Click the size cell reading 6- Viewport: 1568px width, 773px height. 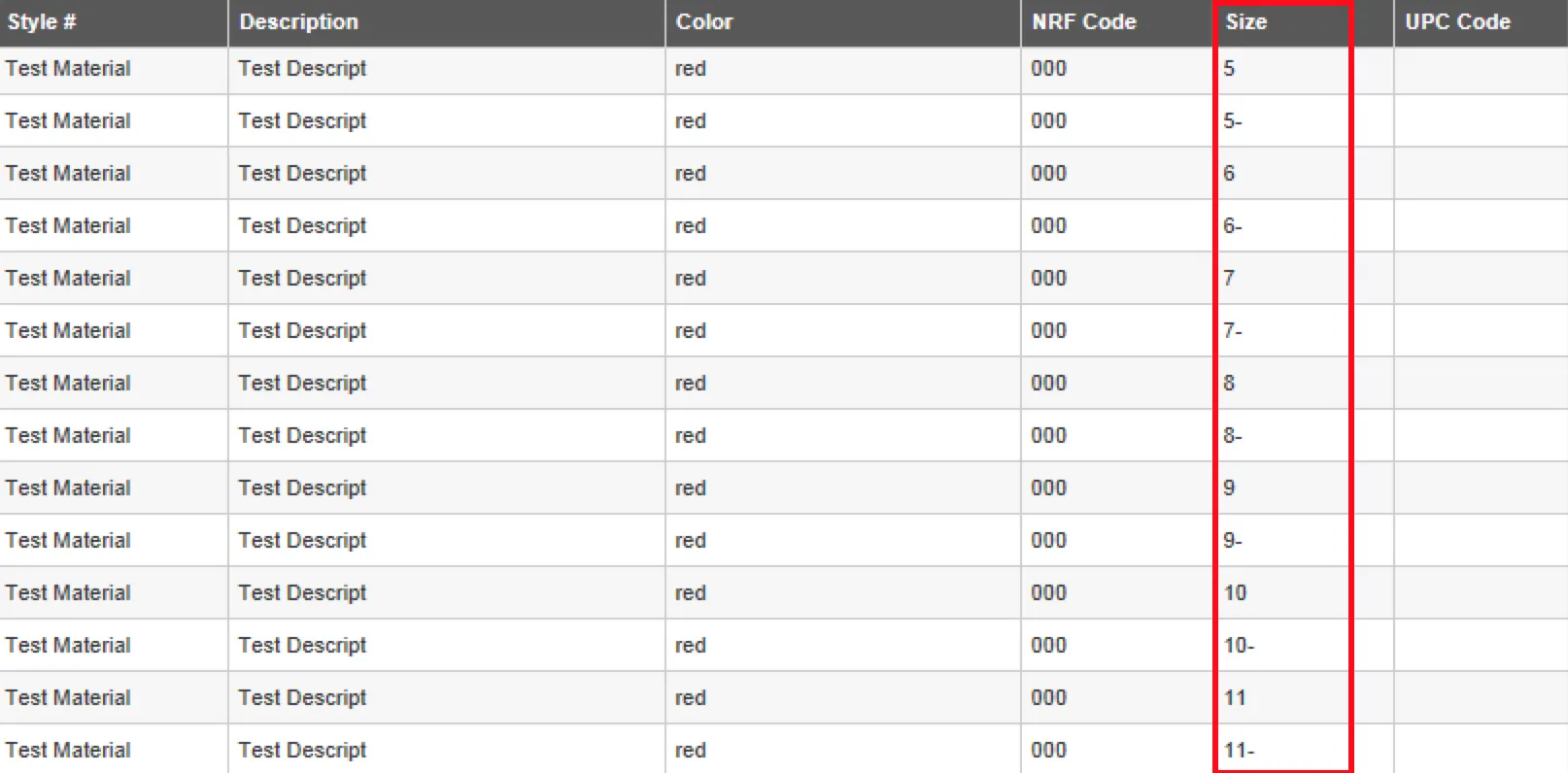click(1233, 226)
